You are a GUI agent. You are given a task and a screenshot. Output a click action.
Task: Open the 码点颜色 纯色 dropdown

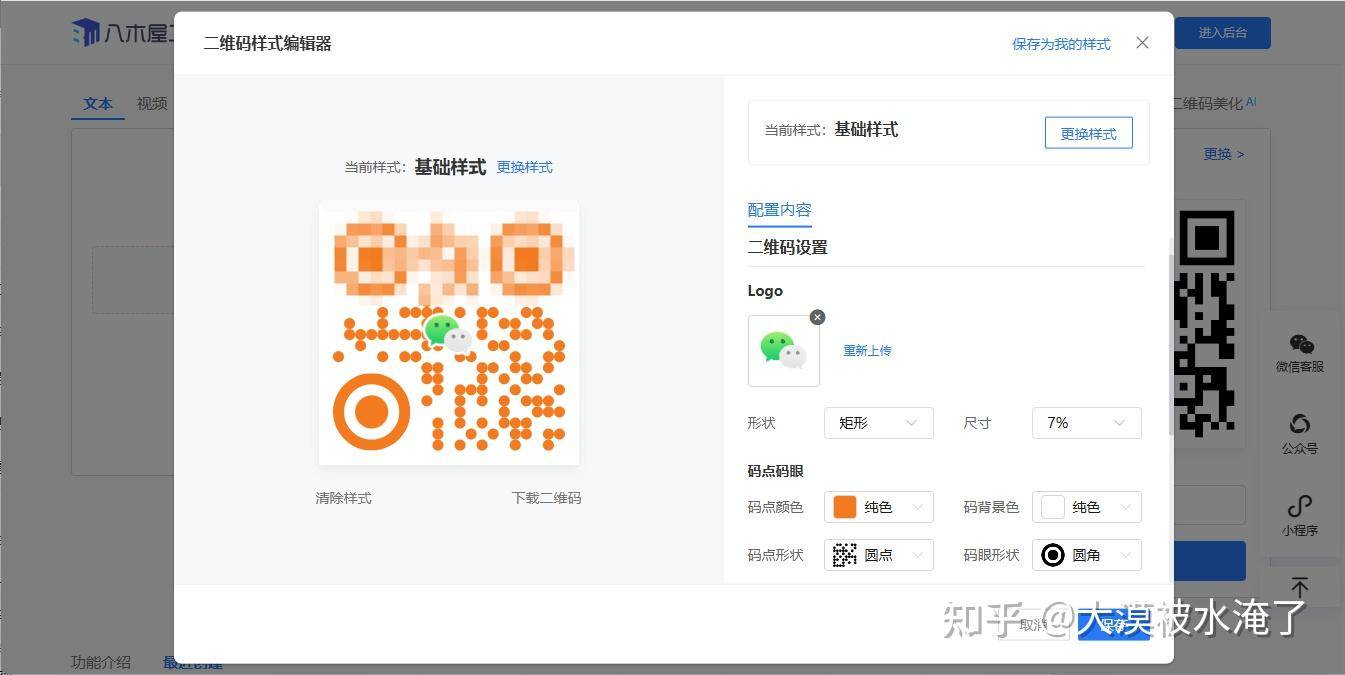click(879, 507)
